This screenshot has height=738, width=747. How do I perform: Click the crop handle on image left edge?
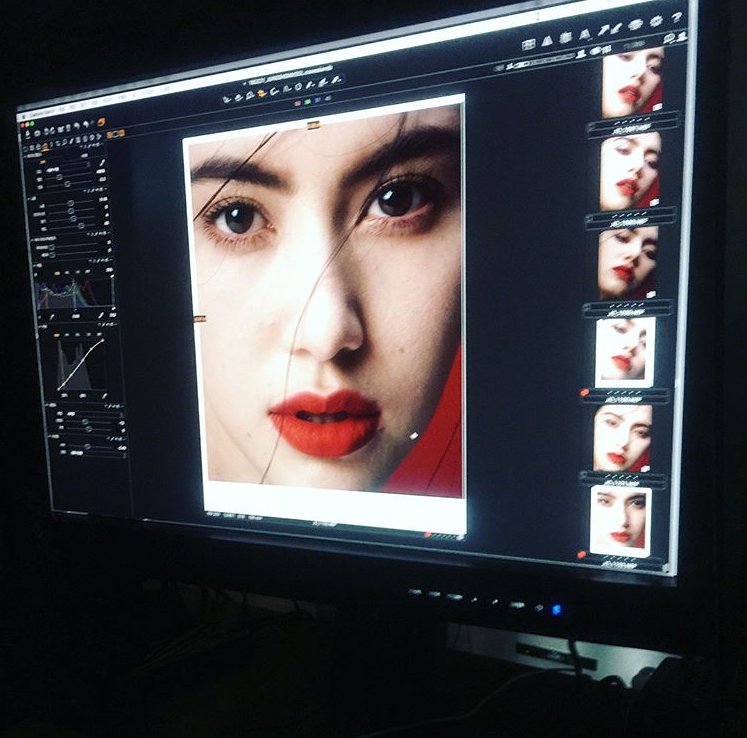pyautogui.click(x=200, y=319)
